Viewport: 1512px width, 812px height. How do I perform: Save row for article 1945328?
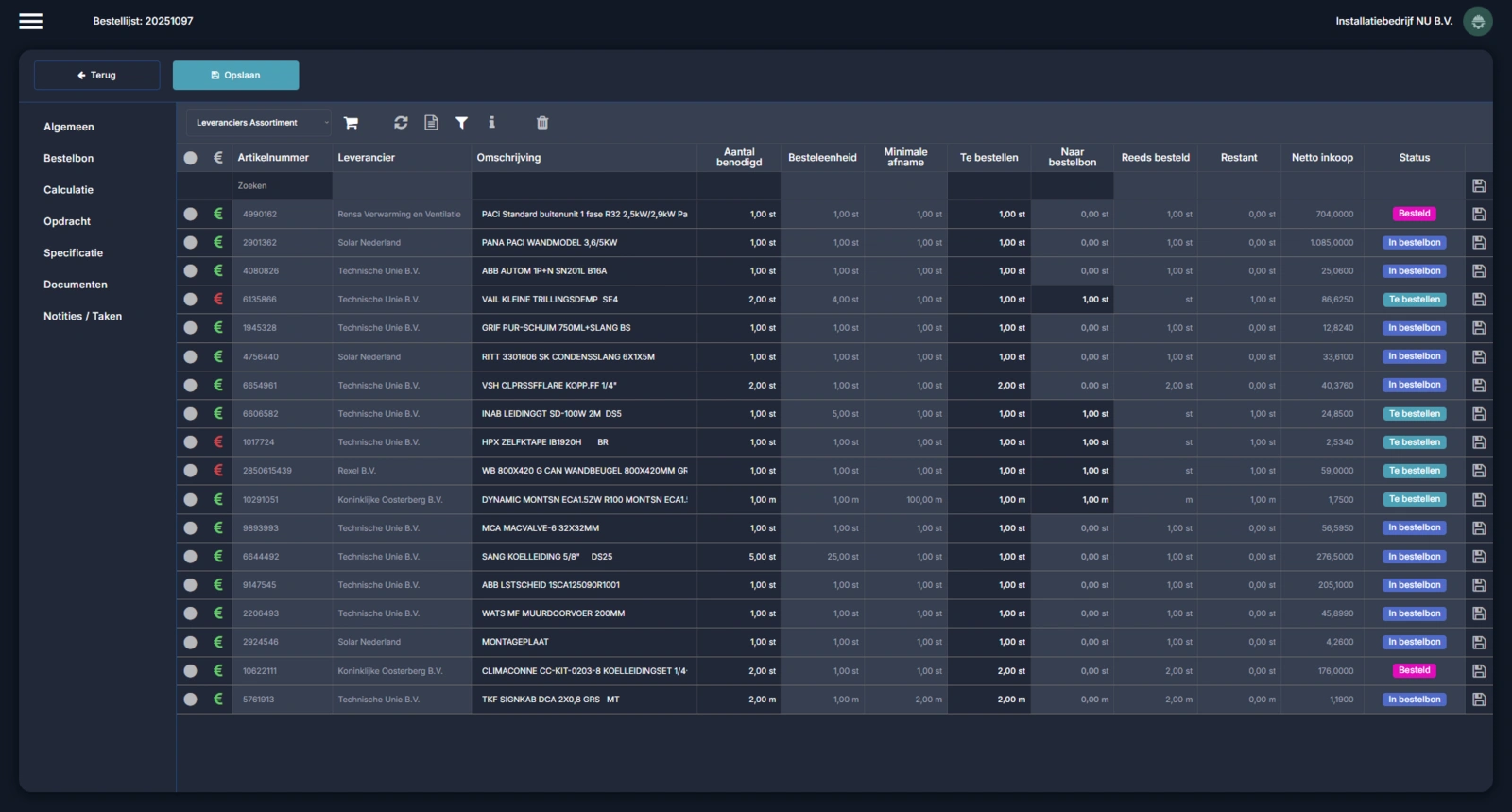pyautogui.click(x=1479, y=328)
